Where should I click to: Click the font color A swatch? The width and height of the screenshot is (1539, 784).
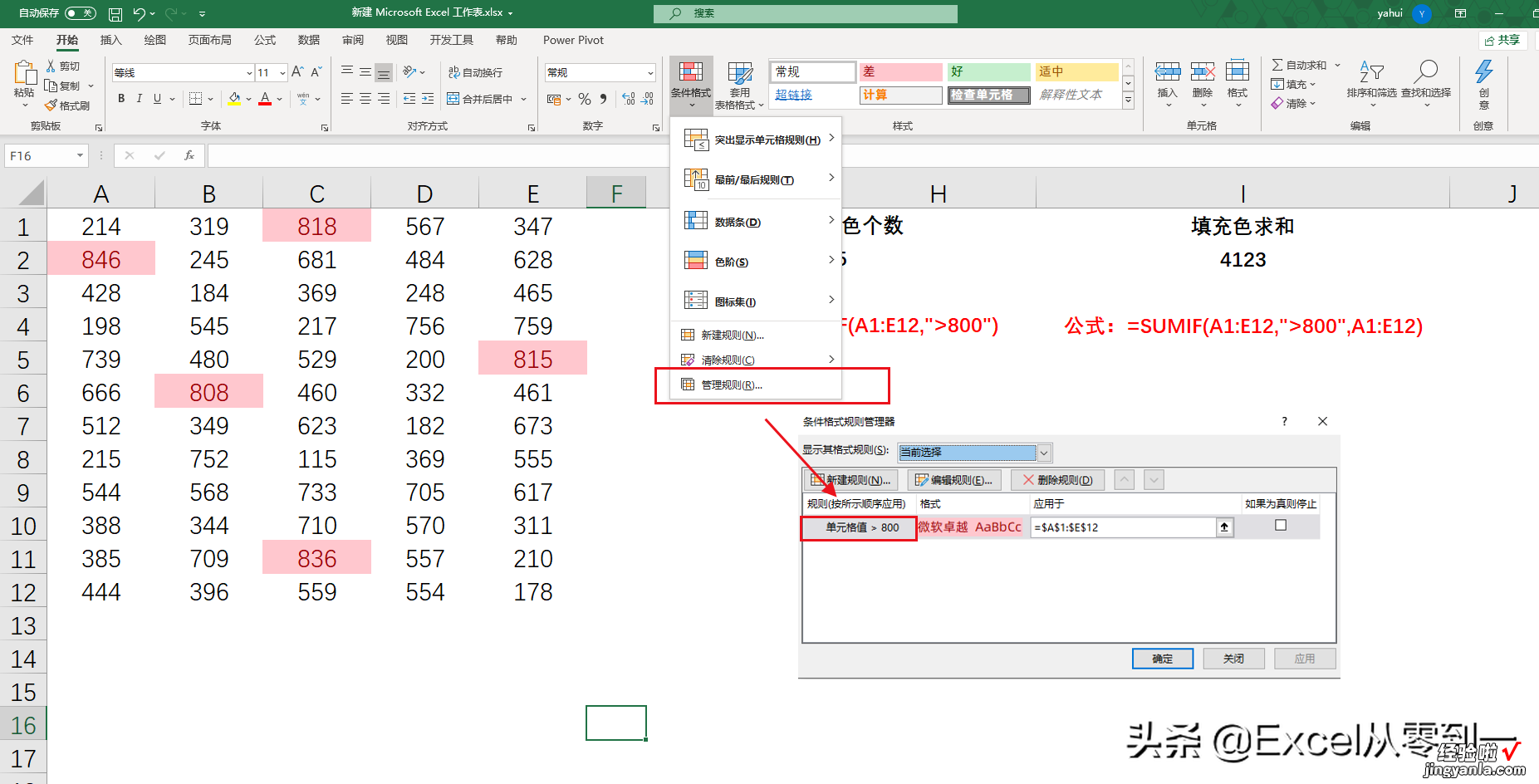click(265, 99)
